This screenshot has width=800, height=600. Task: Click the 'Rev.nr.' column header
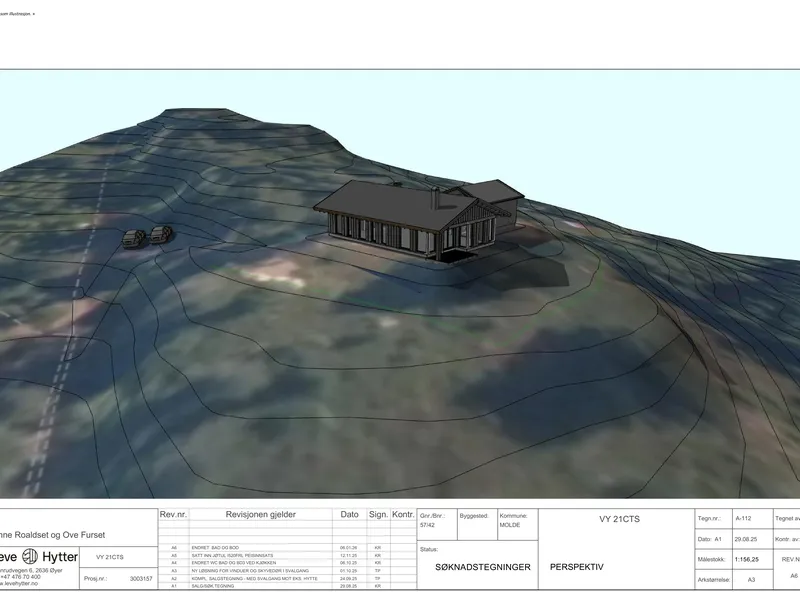click(x=173, y=514)
